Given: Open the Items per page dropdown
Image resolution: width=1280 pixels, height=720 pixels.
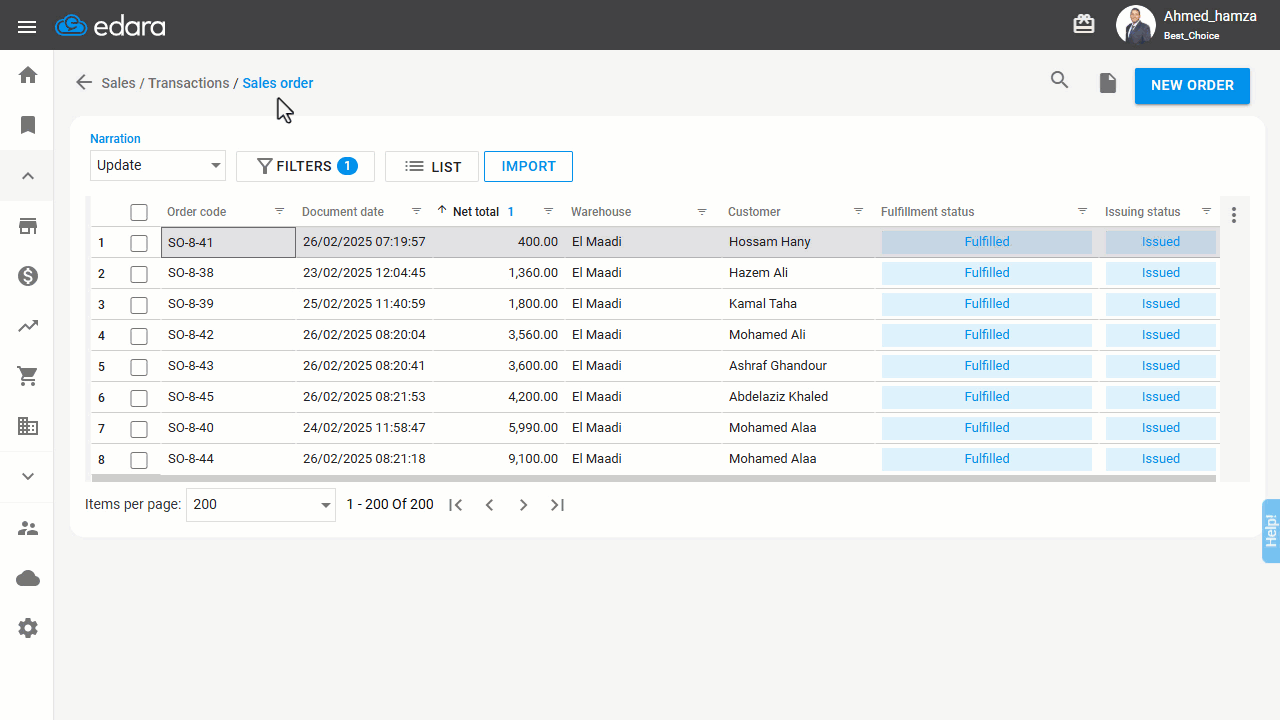Looking at the screenshot, I should tap(261, 505).
